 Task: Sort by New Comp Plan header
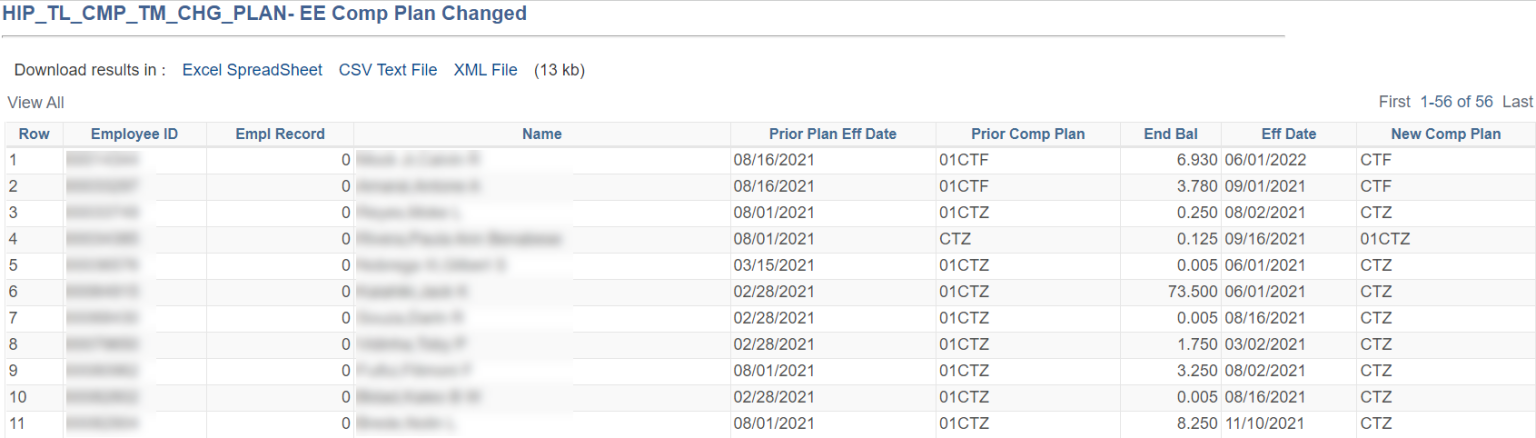(1445, 134)
